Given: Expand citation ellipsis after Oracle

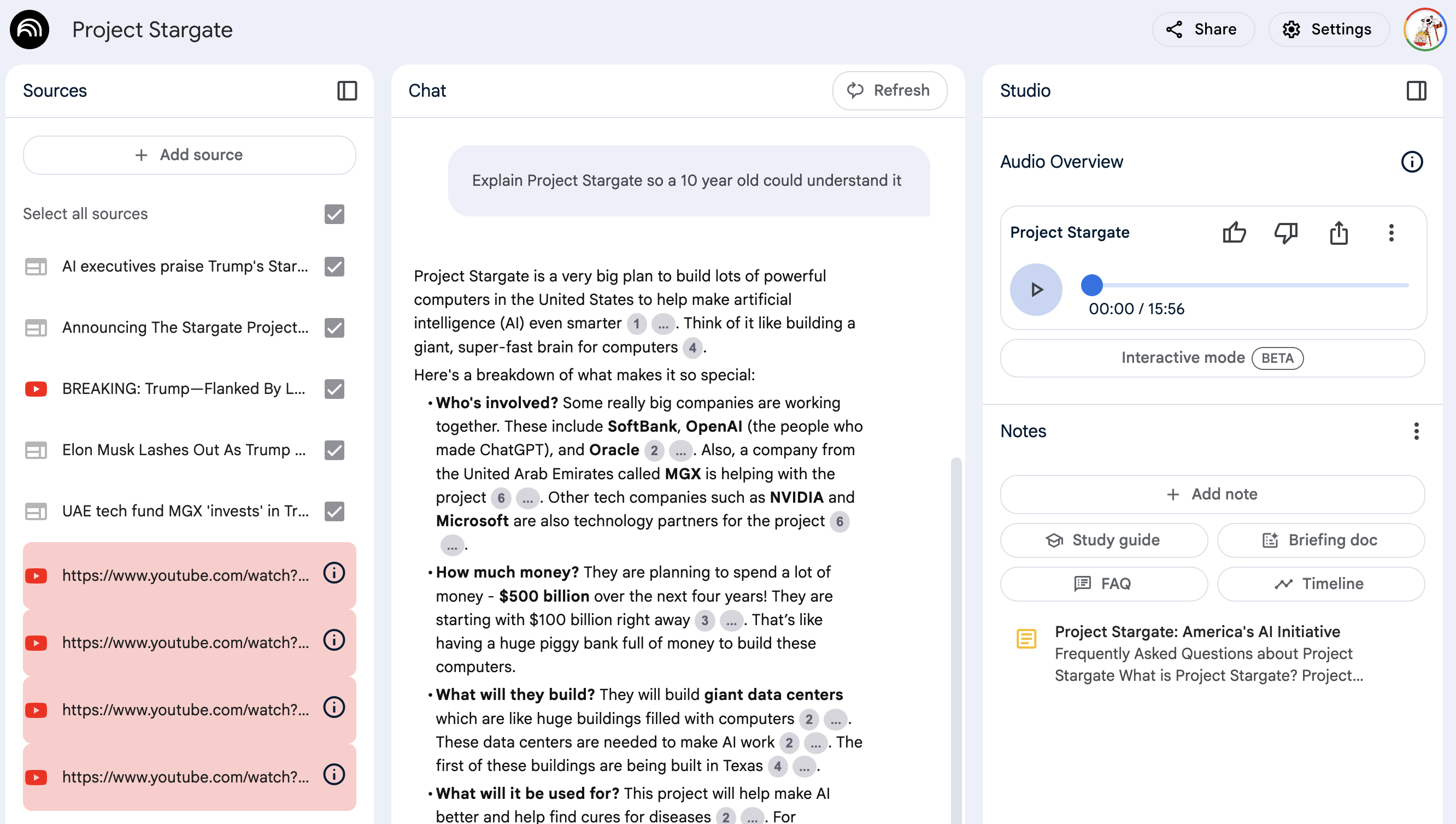Looking at the screenshot, I should [x=680, y=451].
